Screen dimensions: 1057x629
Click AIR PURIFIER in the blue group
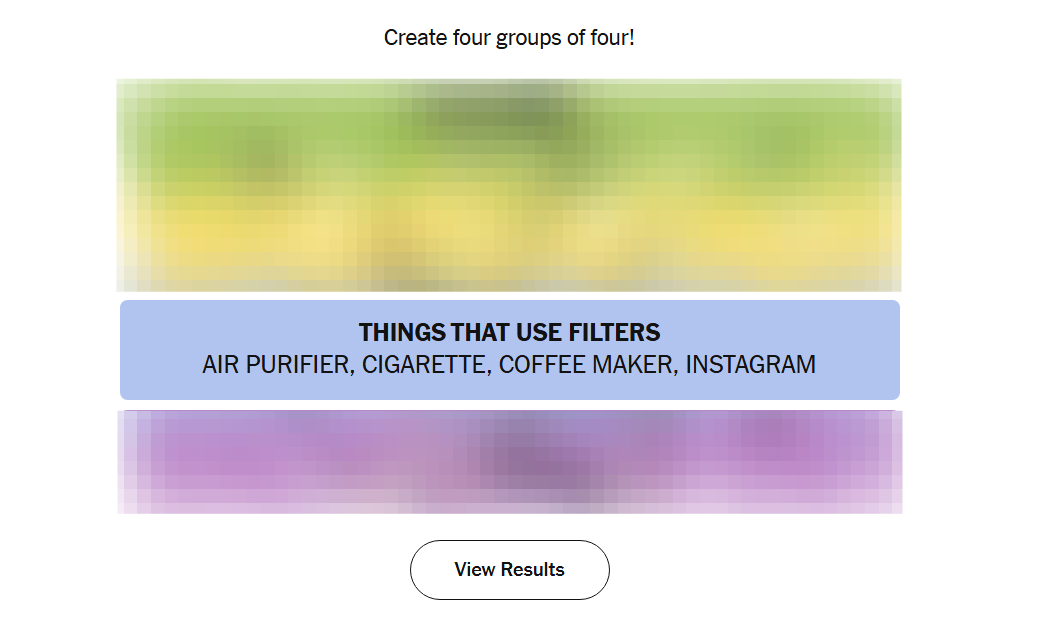coord(277,365)
